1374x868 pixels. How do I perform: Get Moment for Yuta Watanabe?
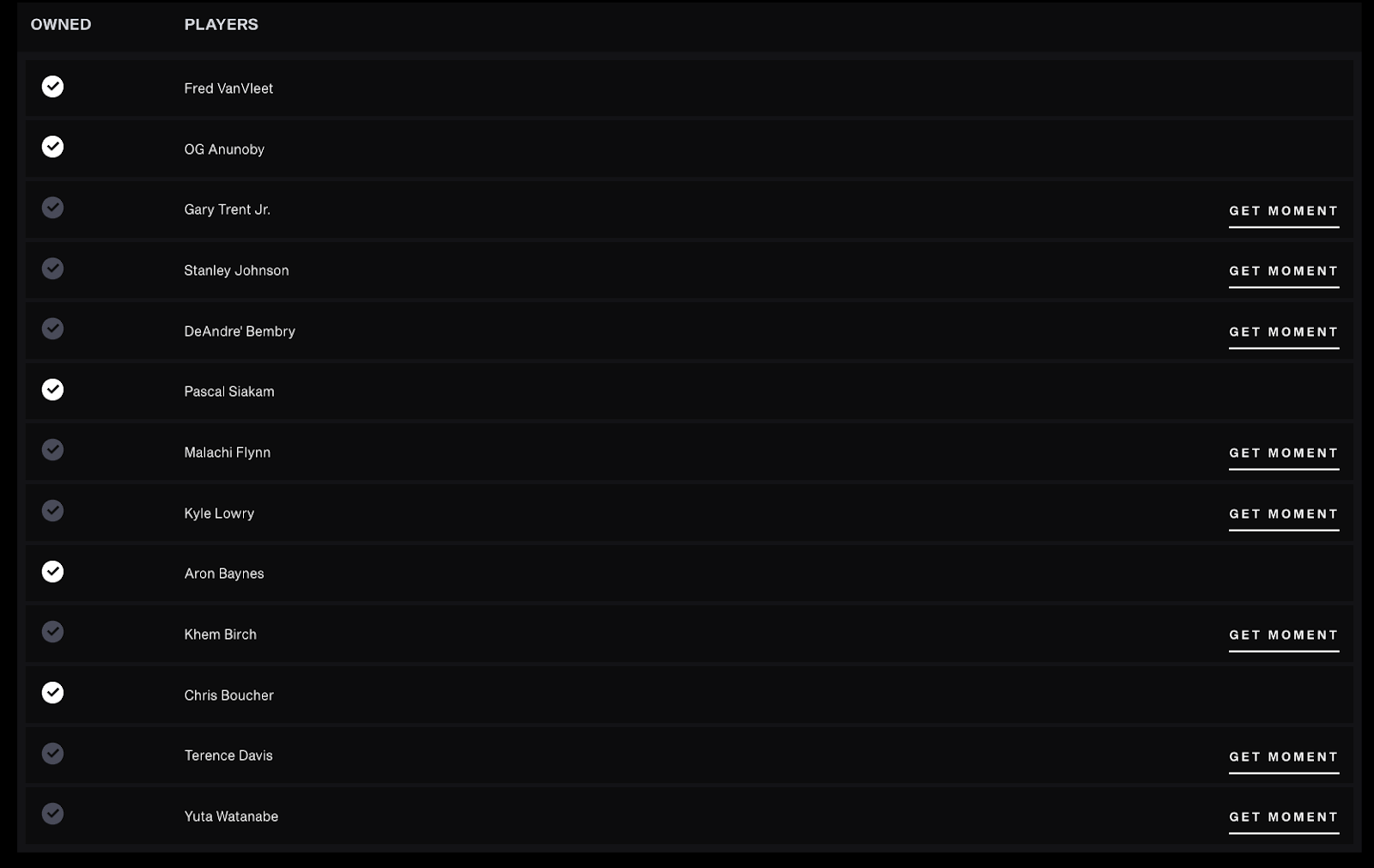[1284, 817]
